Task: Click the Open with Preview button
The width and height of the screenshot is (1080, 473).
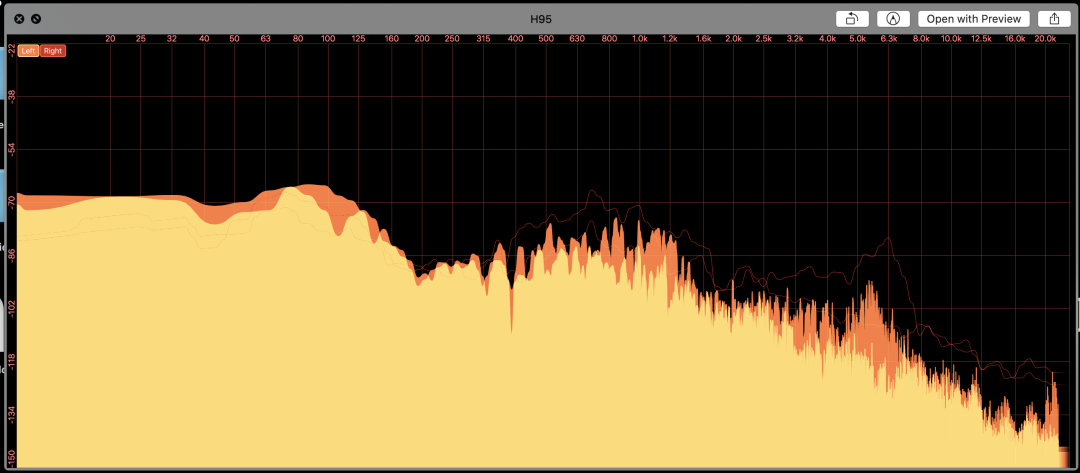Action: pos(973,18)
